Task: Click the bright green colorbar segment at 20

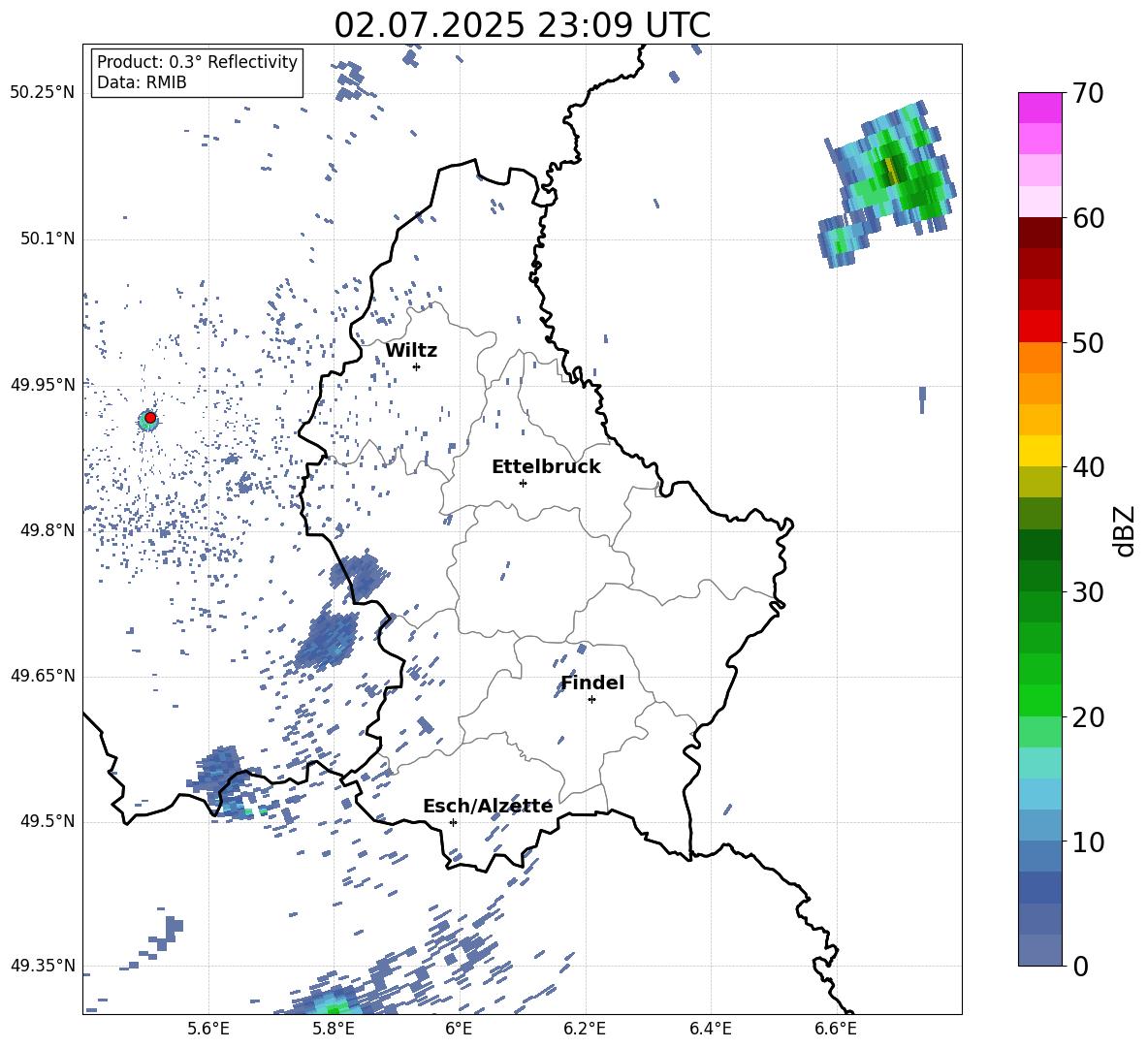Action: pos(1039,700)
